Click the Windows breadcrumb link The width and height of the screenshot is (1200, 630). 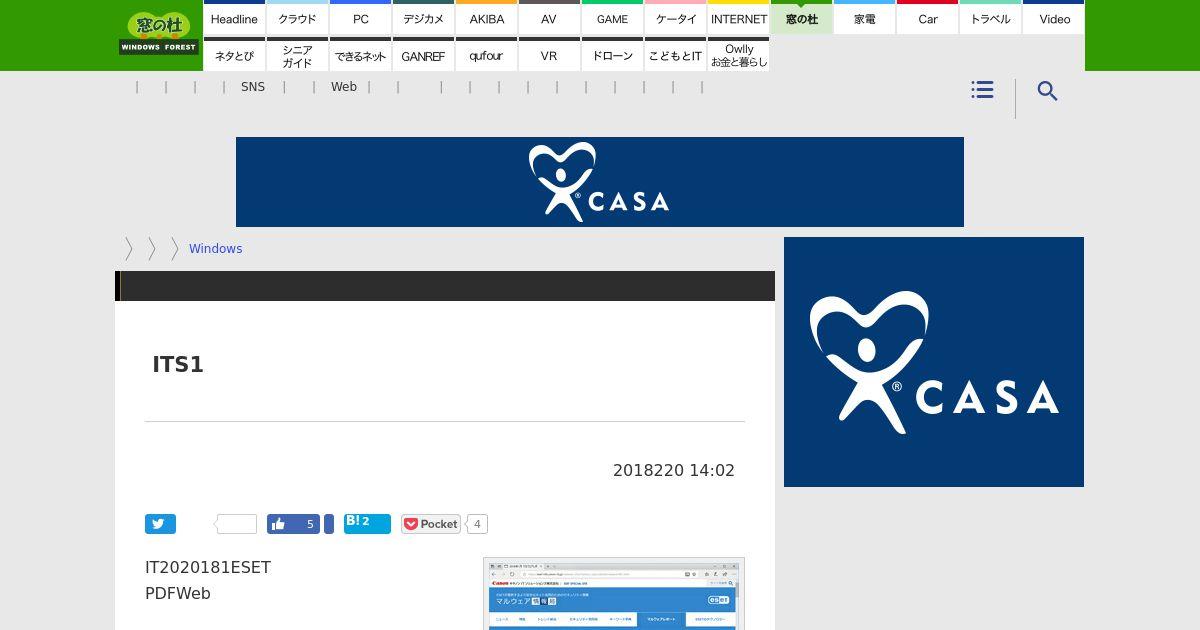click(x=215, y=249)
